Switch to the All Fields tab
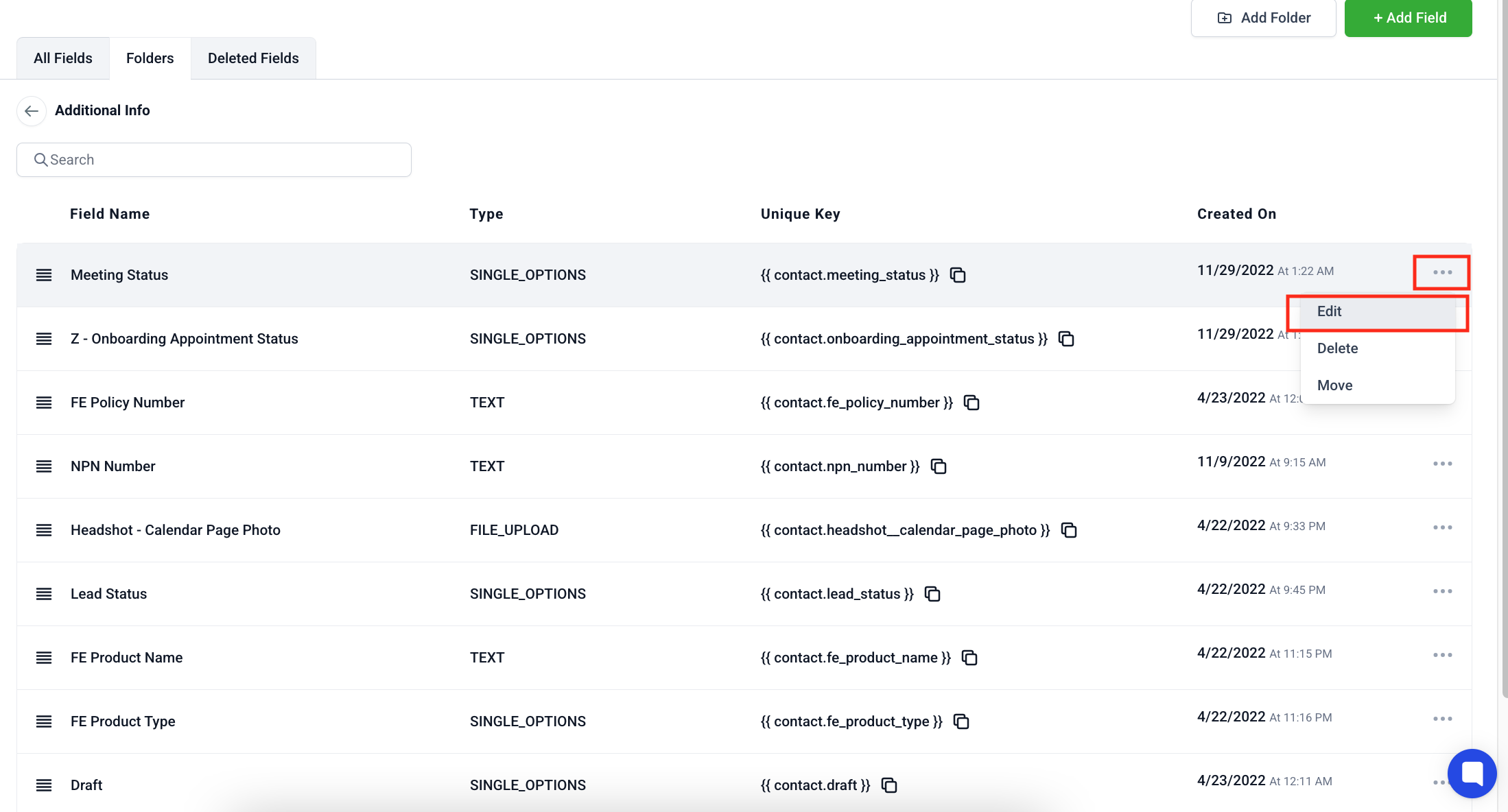This screenshot has height=812, width=1508. tap(63, 58)
